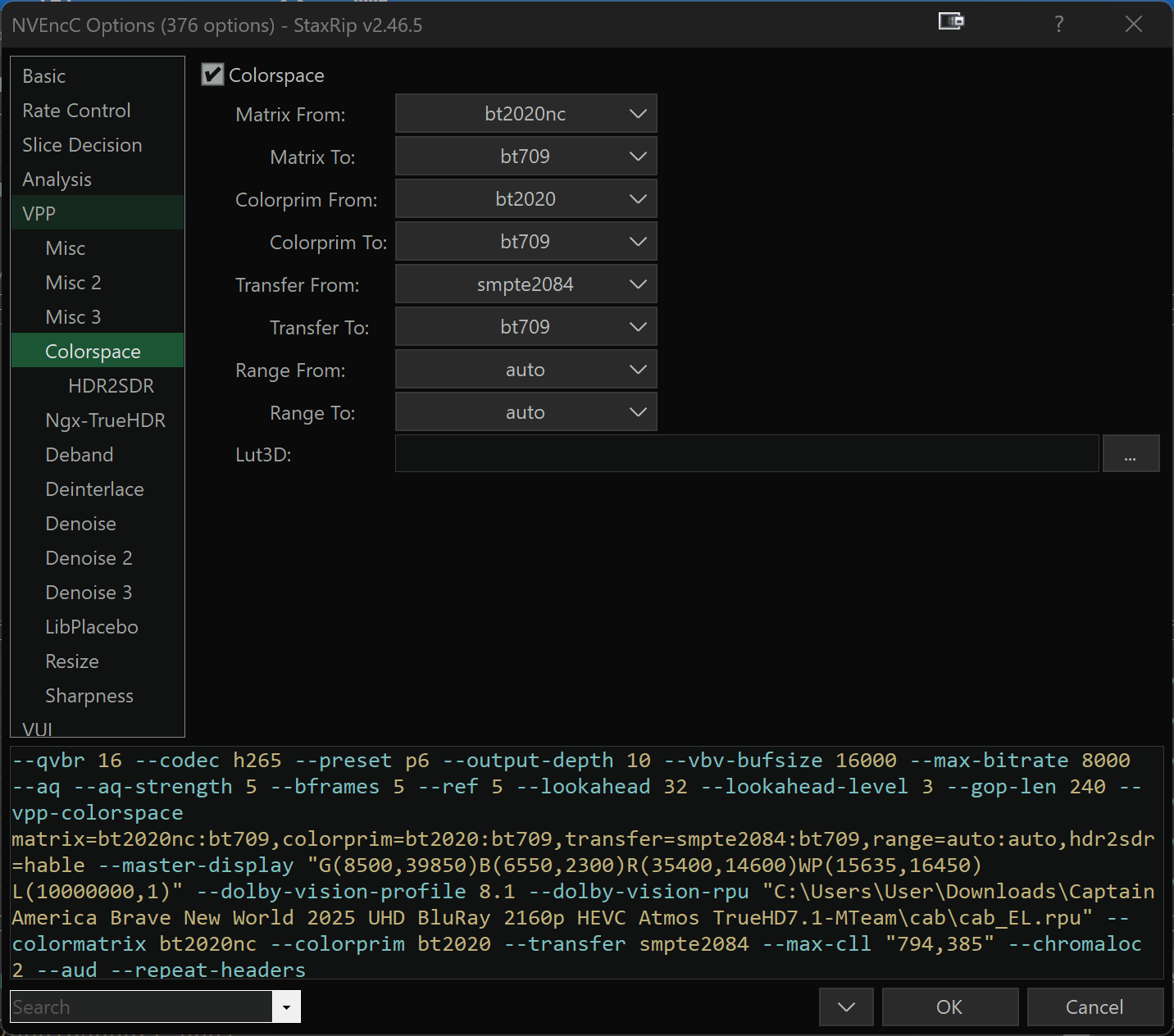Image resolution: width=1174 pixels, height=1036 pixels.
Task: Select the LibPlacebo section
Action: click(x=92, y=627)
